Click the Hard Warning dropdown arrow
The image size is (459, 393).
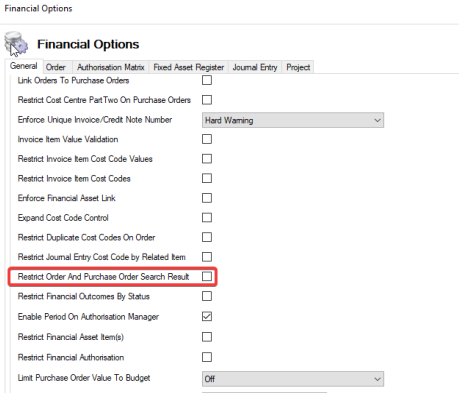(377, 120)
